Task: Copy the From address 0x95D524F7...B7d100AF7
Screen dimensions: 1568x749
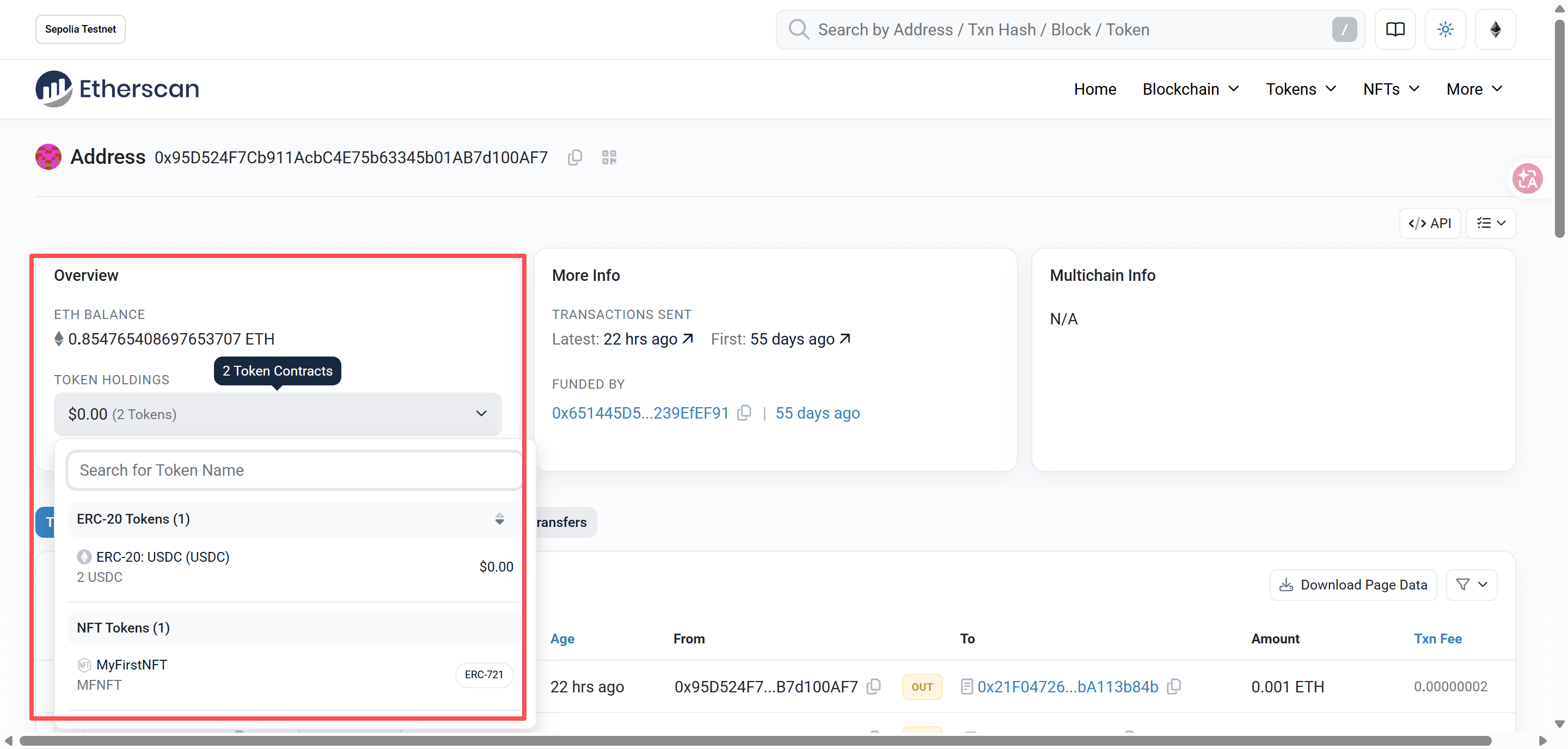Action: [873, 686]
